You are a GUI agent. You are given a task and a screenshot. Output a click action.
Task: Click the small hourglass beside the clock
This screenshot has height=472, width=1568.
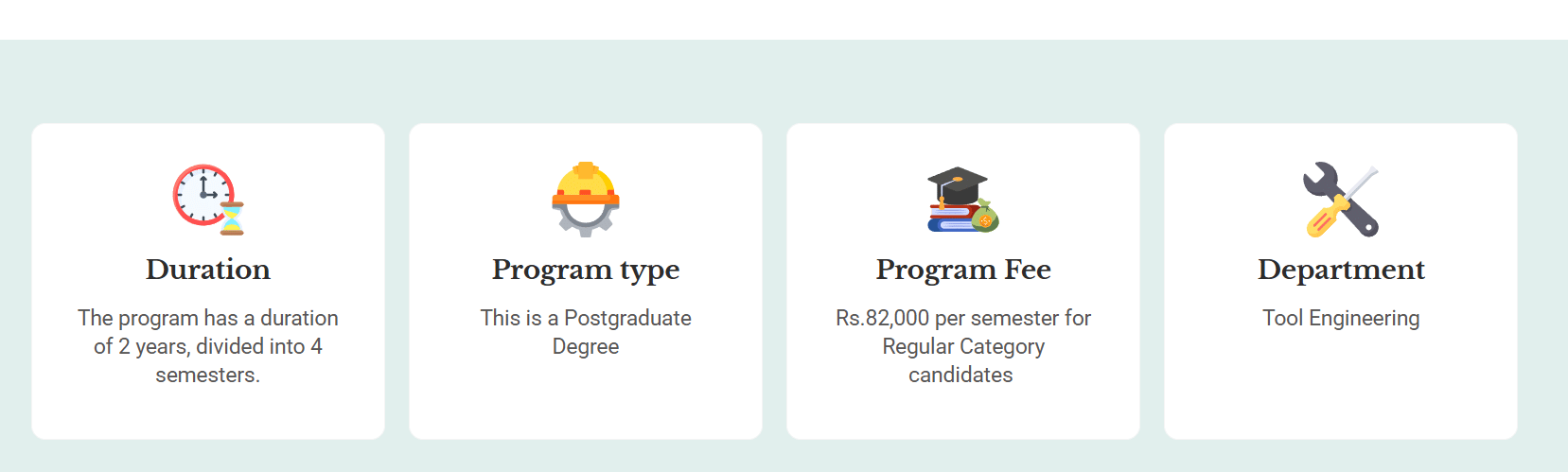point(232,219)
